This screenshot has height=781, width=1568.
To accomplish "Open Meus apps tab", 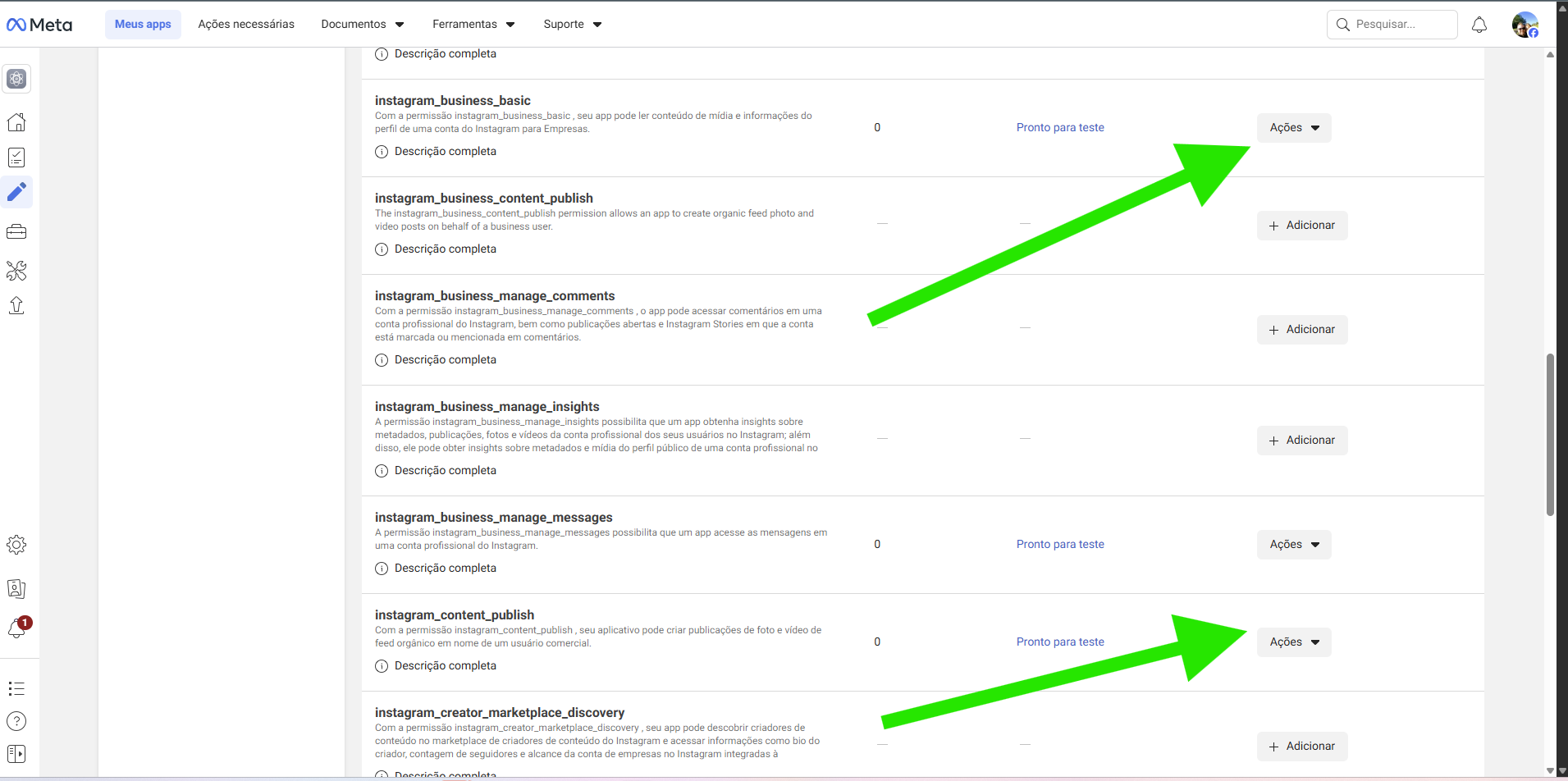I will click(143, 25).
